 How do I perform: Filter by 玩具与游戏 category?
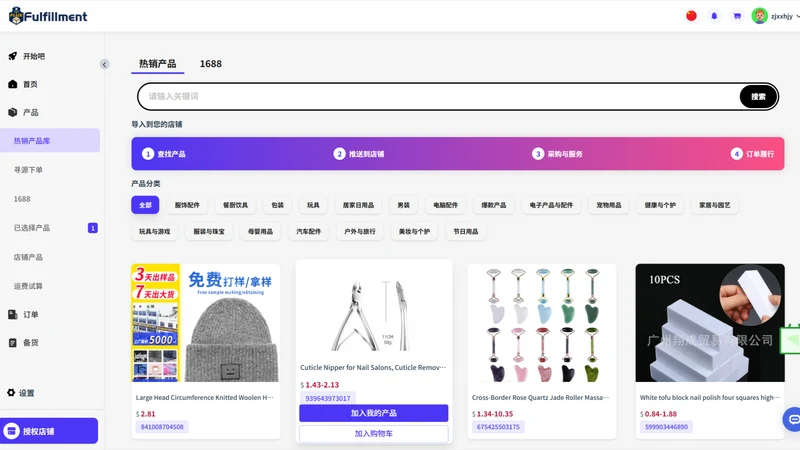point(155,232)
